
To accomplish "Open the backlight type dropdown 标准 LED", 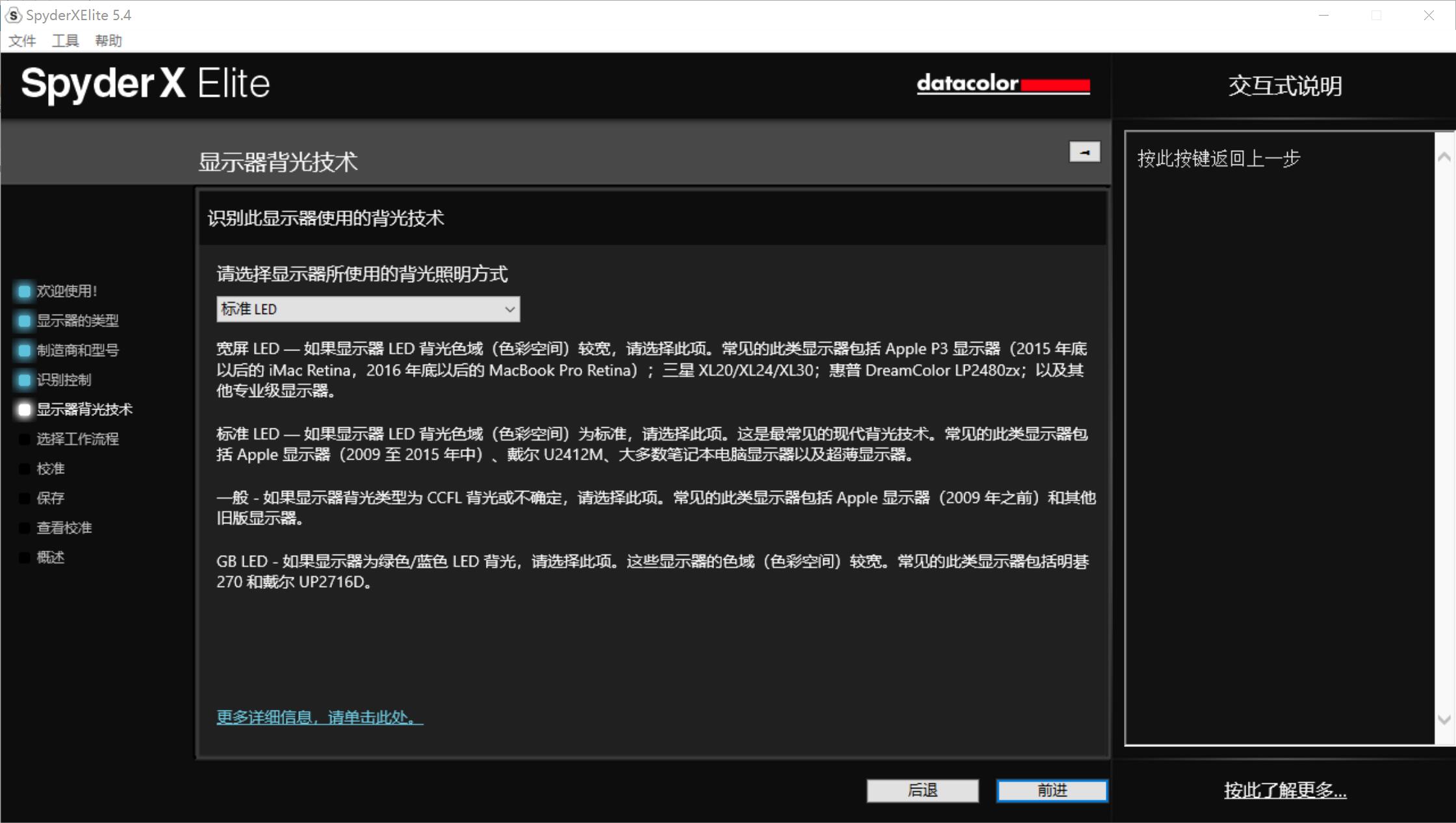I will point(368,309).
